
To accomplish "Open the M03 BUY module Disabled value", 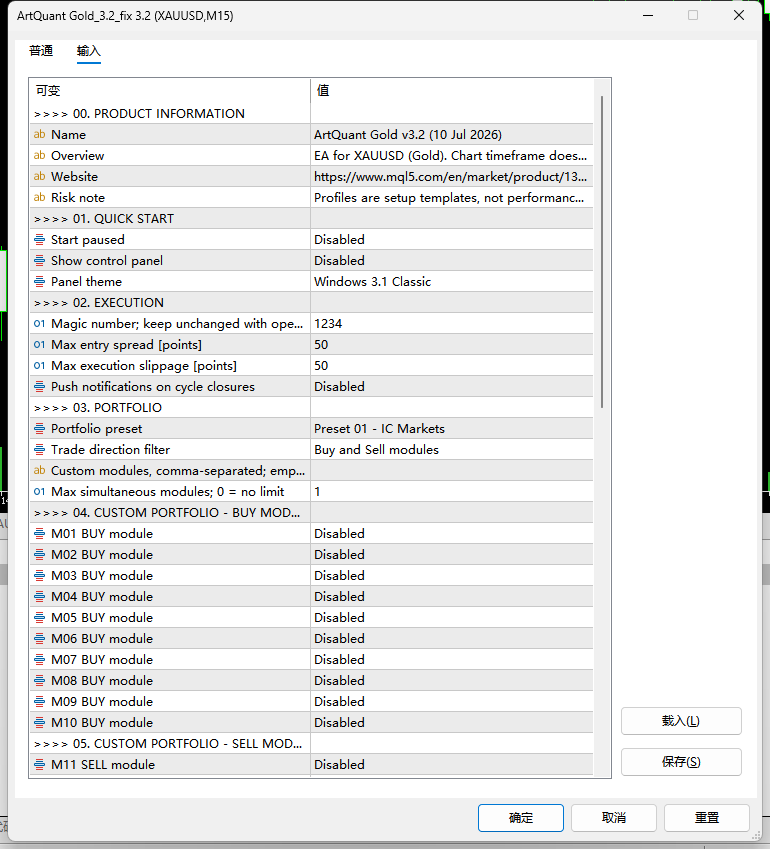I will point(452,576).
